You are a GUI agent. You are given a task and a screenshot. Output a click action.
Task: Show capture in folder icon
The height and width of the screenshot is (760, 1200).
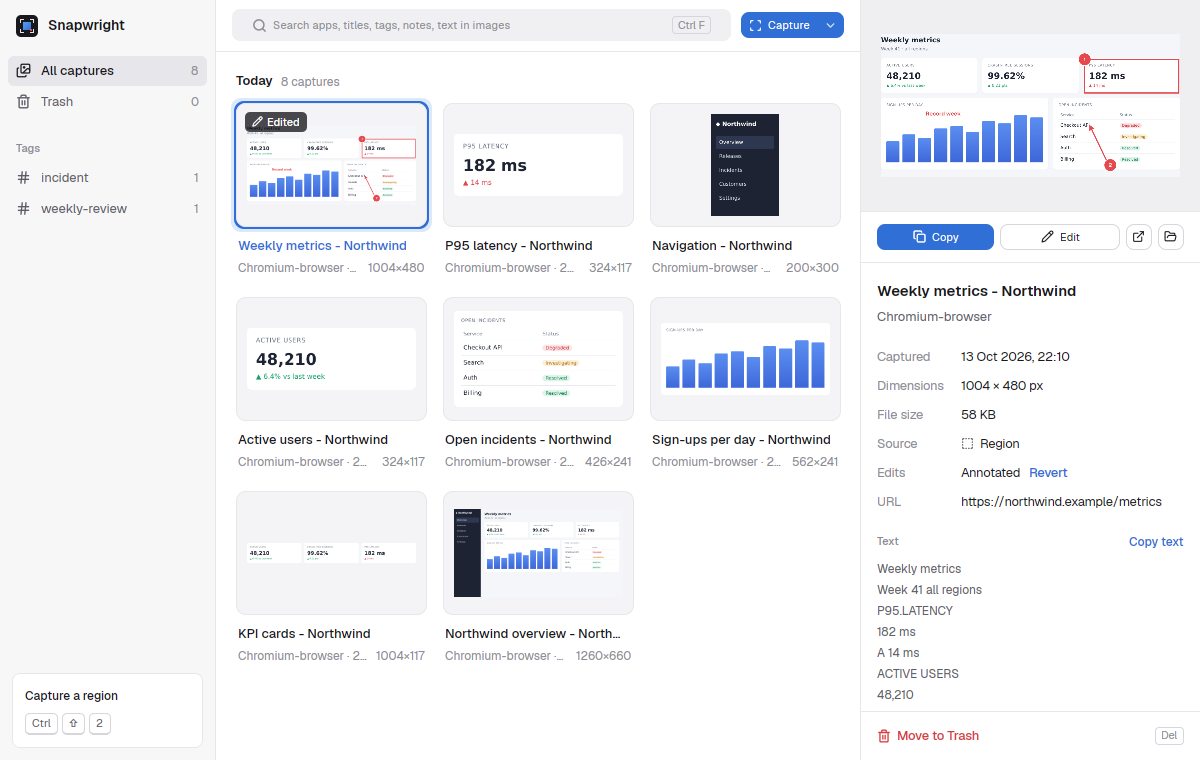click(1170, 237)
